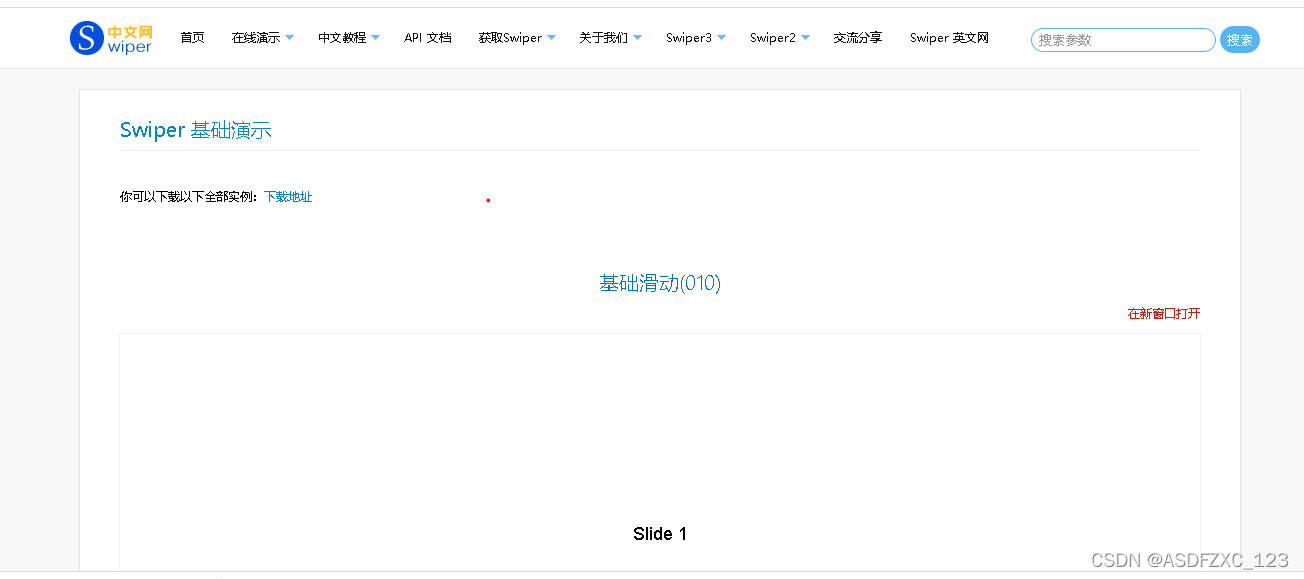
Task: Click the Swiper 中文网 logo
Action: pyautogui.click(x=111, y=39)
